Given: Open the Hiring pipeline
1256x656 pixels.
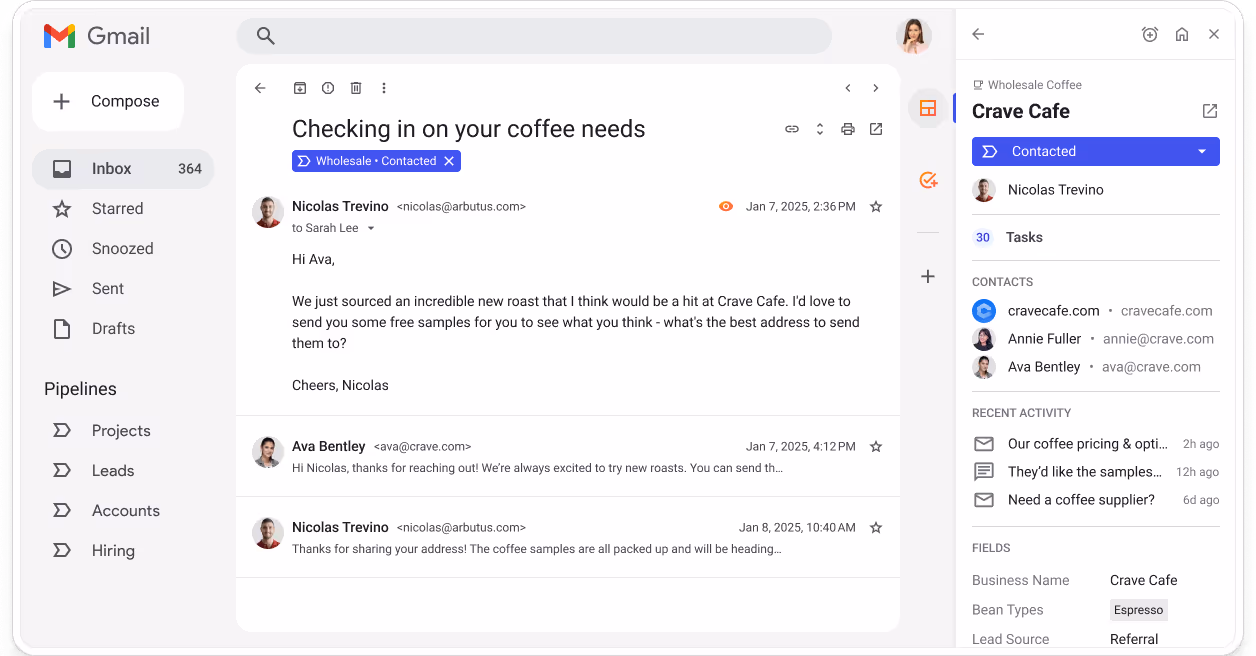Looking at the screenshot, I should click(x=112, y=551).
